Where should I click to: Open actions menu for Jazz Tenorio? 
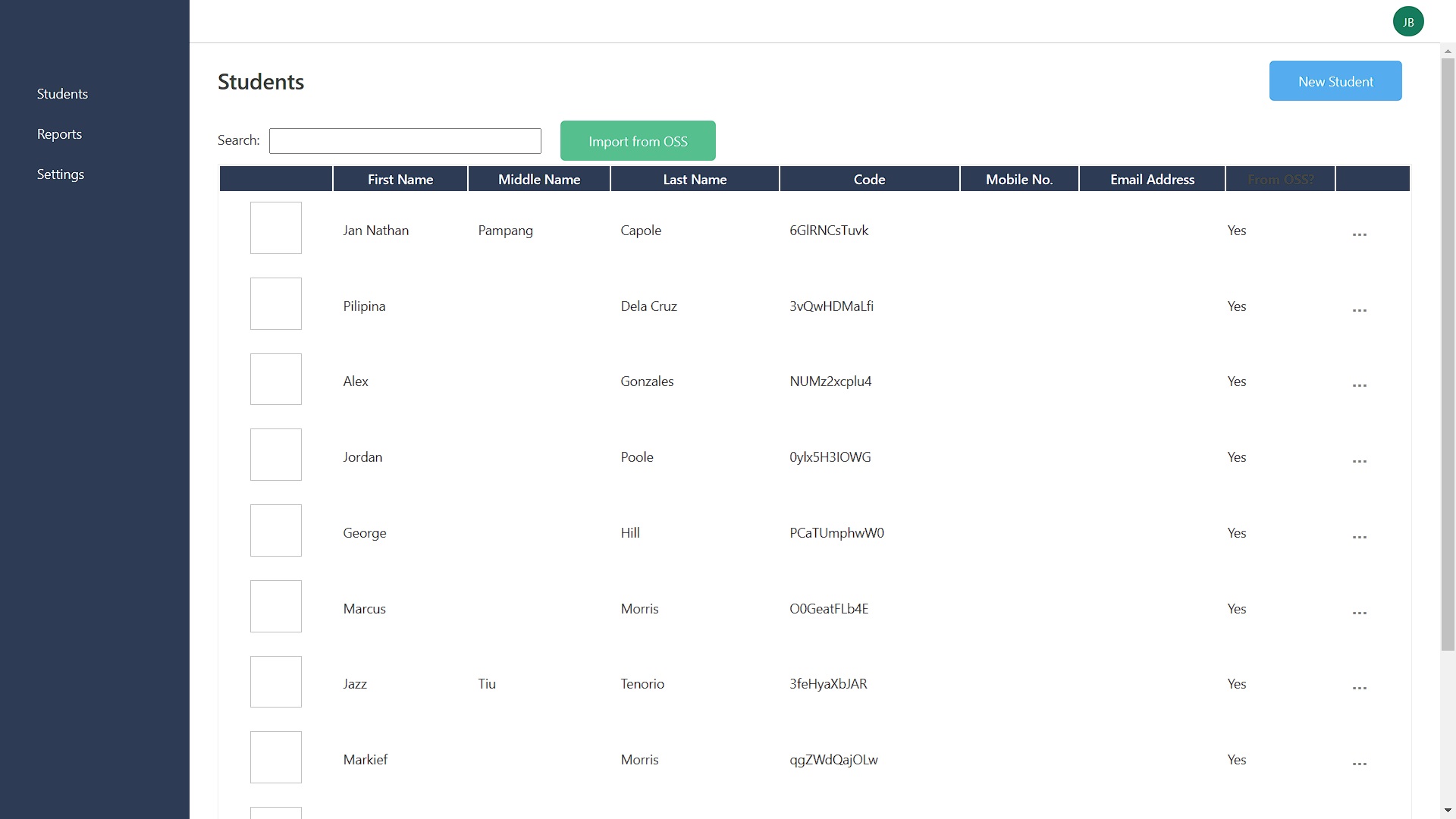[x=1360, y=688]
